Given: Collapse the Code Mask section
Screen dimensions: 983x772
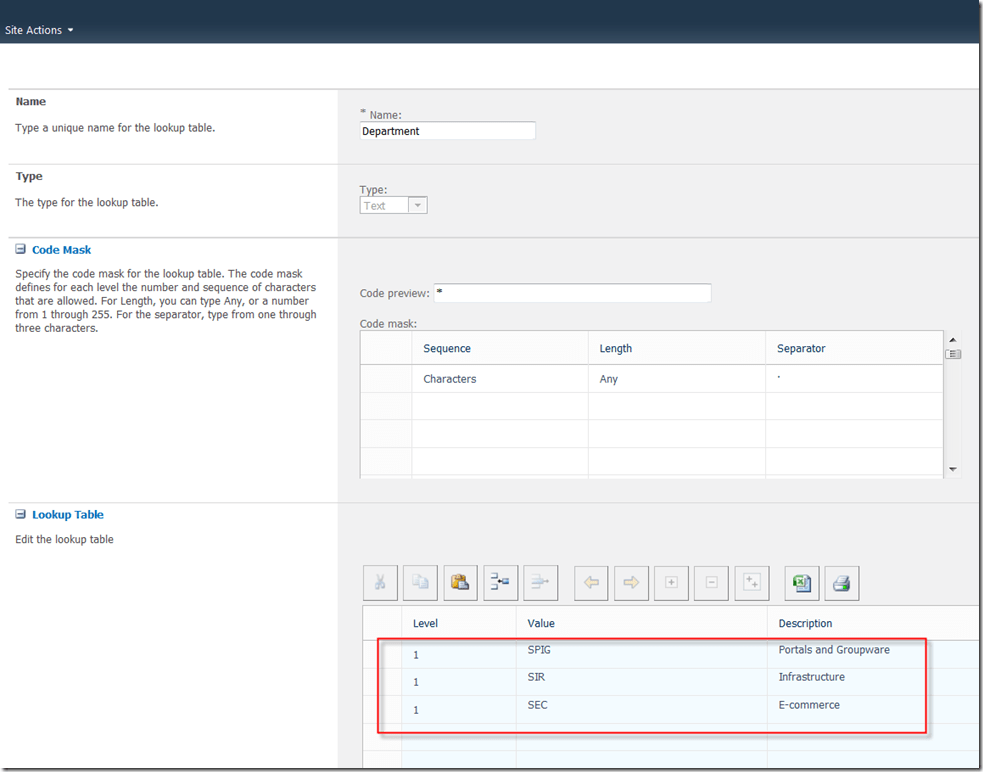Looking at the screenshot, I should coord(21,250).
